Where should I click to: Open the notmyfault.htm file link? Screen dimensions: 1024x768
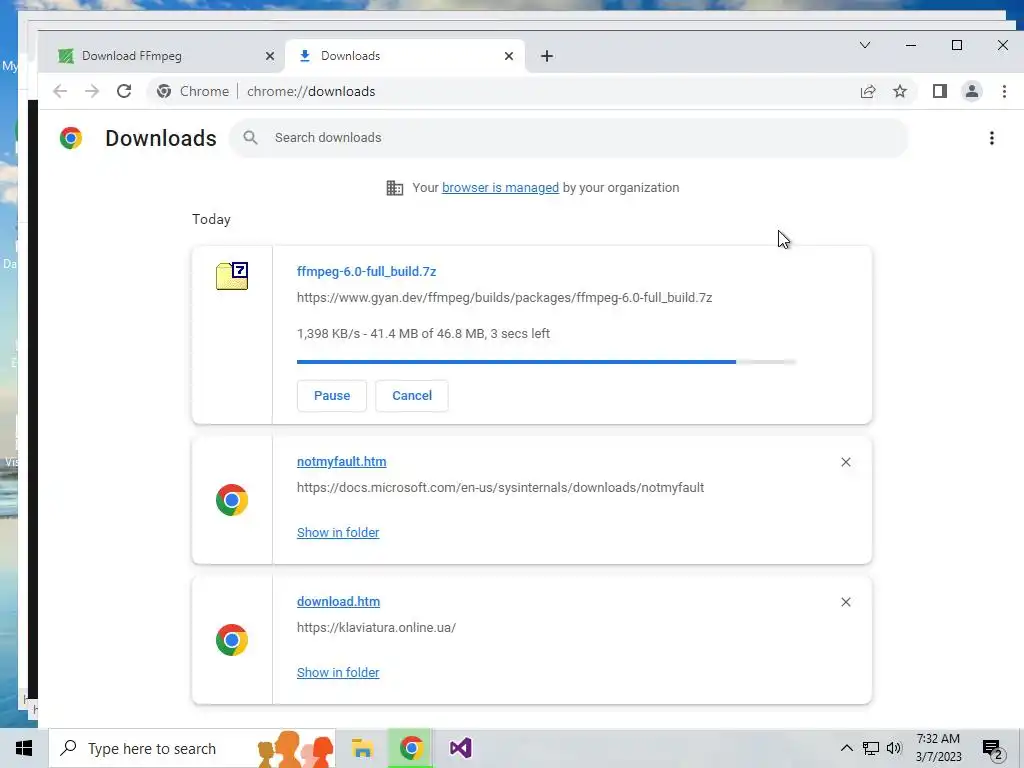(x=342, y=462)
